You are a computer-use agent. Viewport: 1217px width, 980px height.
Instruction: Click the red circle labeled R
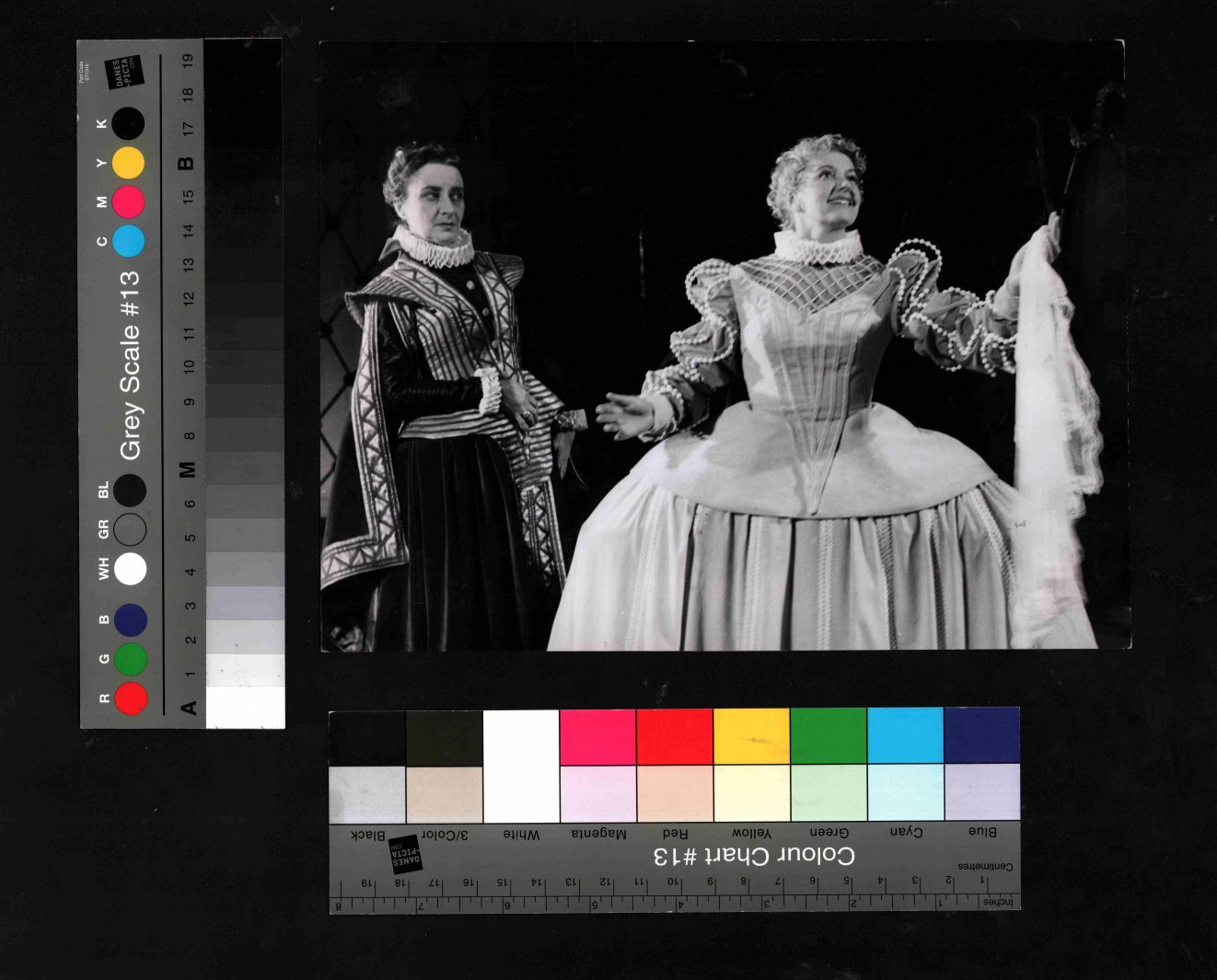click(x=130, y=698)
